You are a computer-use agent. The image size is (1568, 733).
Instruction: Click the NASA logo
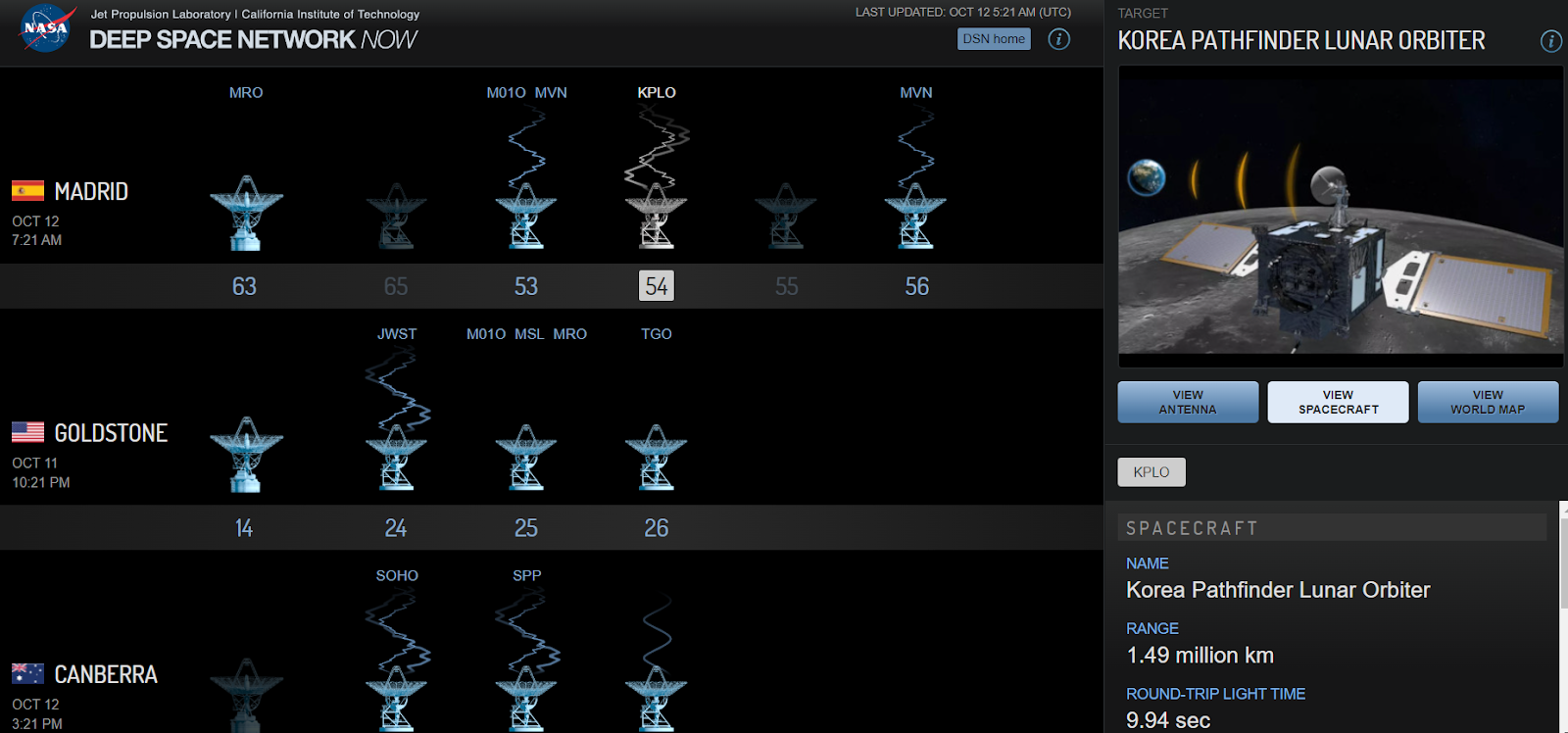(x=46, y=28)
